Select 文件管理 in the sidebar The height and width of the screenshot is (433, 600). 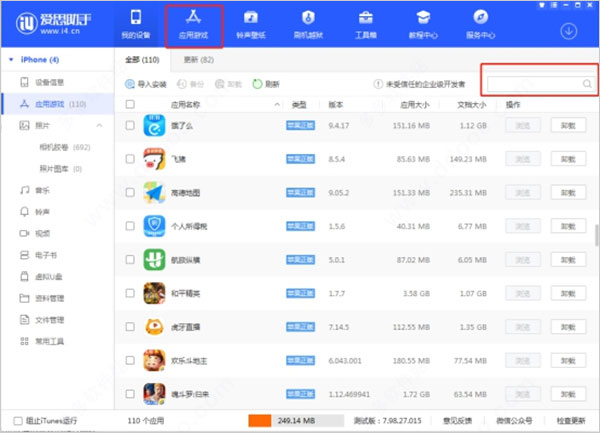(50, 319)
